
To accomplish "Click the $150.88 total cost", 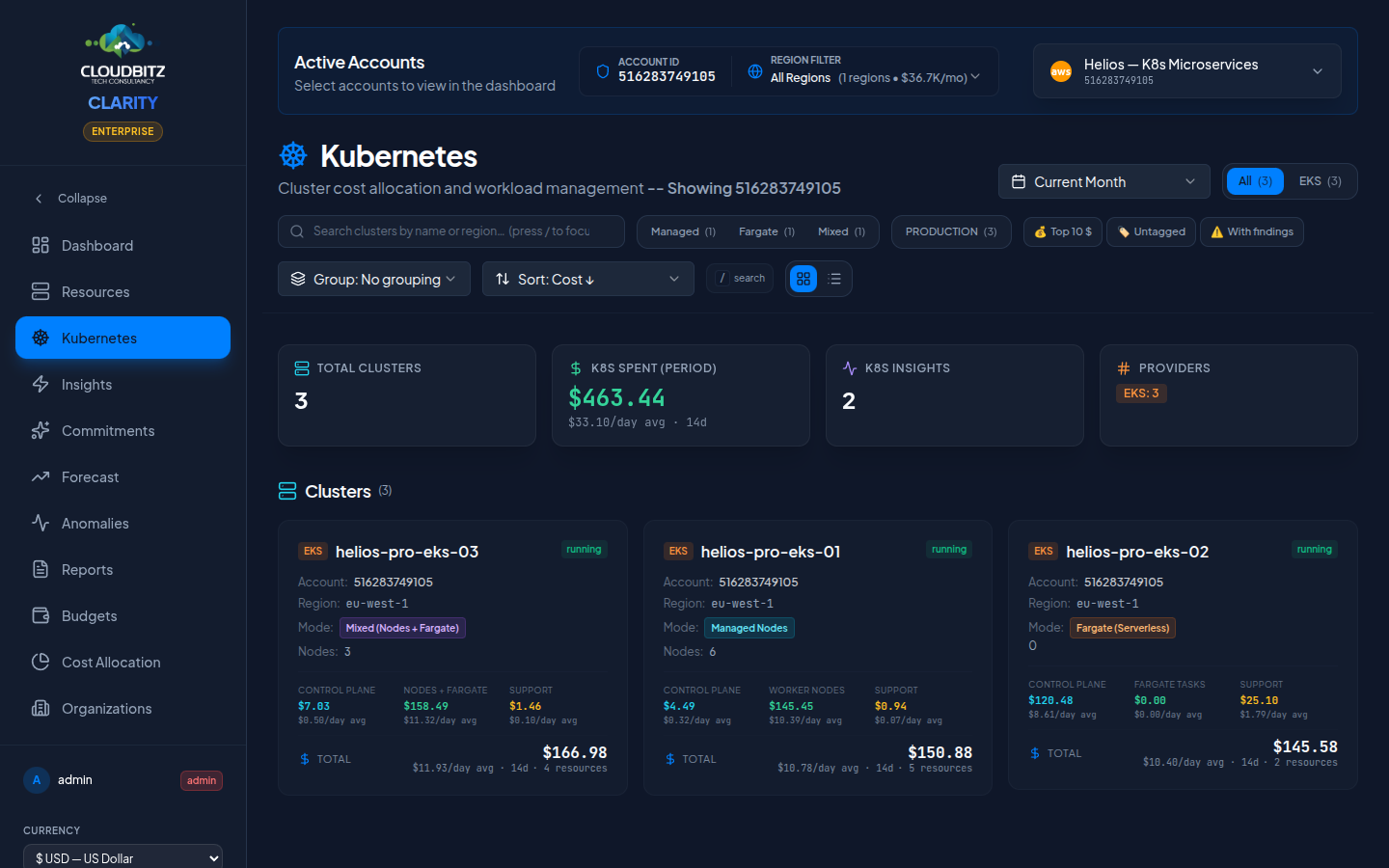I will 940,752.
